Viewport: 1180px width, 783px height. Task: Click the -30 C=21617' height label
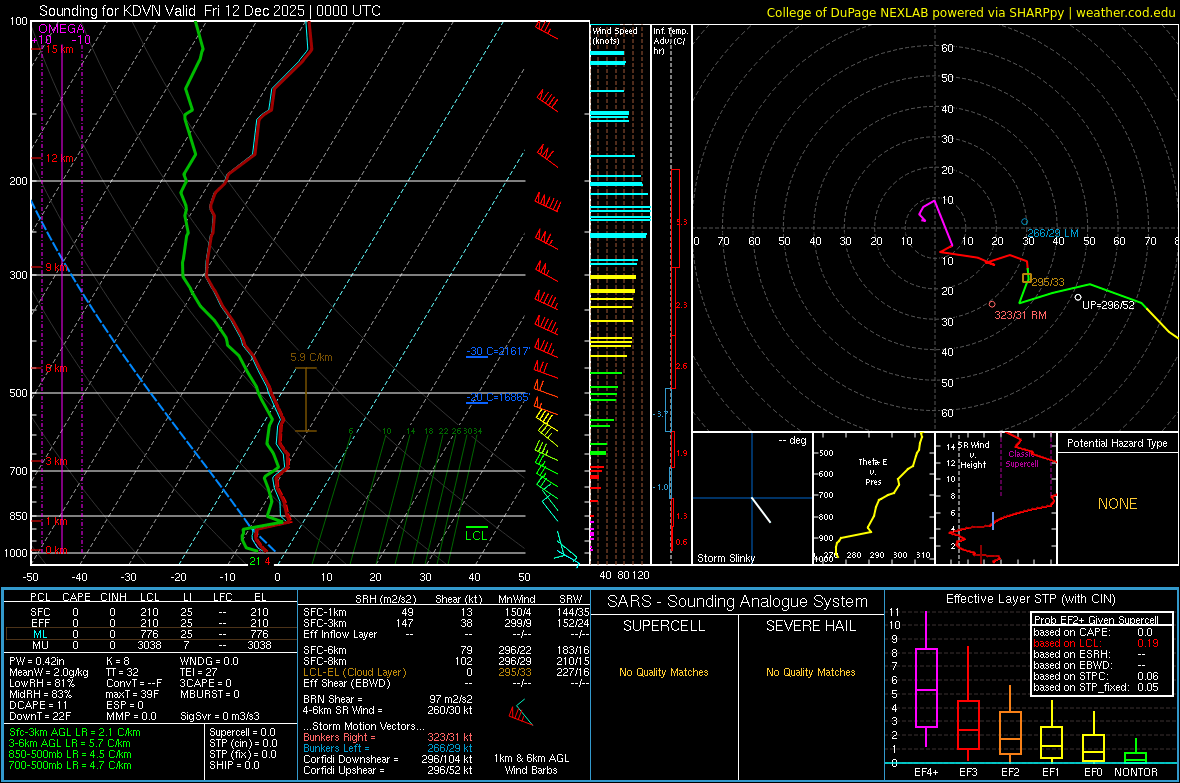tap(498, 351)
